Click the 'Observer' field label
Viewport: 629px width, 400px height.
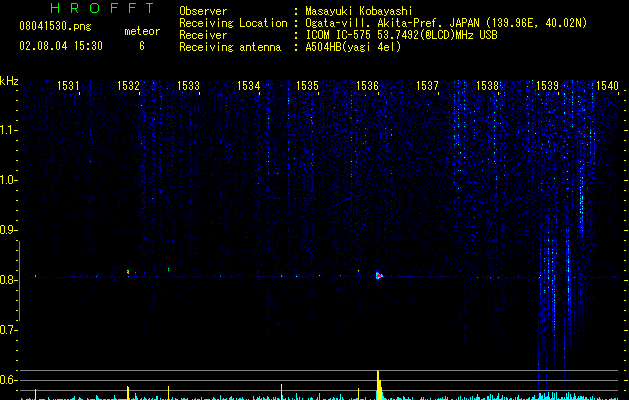203,11
